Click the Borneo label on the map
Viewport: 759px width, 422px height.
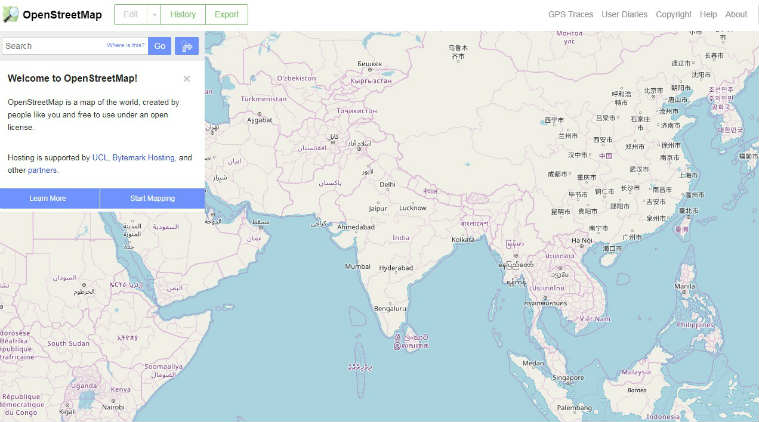pos(637,390)
